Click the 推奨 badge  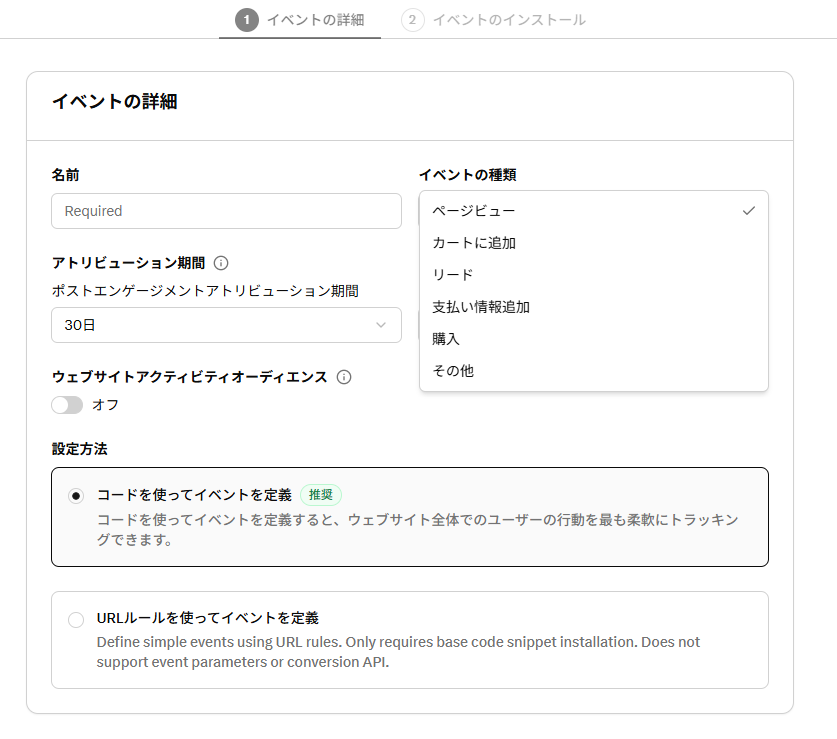(x=321, y=495)
